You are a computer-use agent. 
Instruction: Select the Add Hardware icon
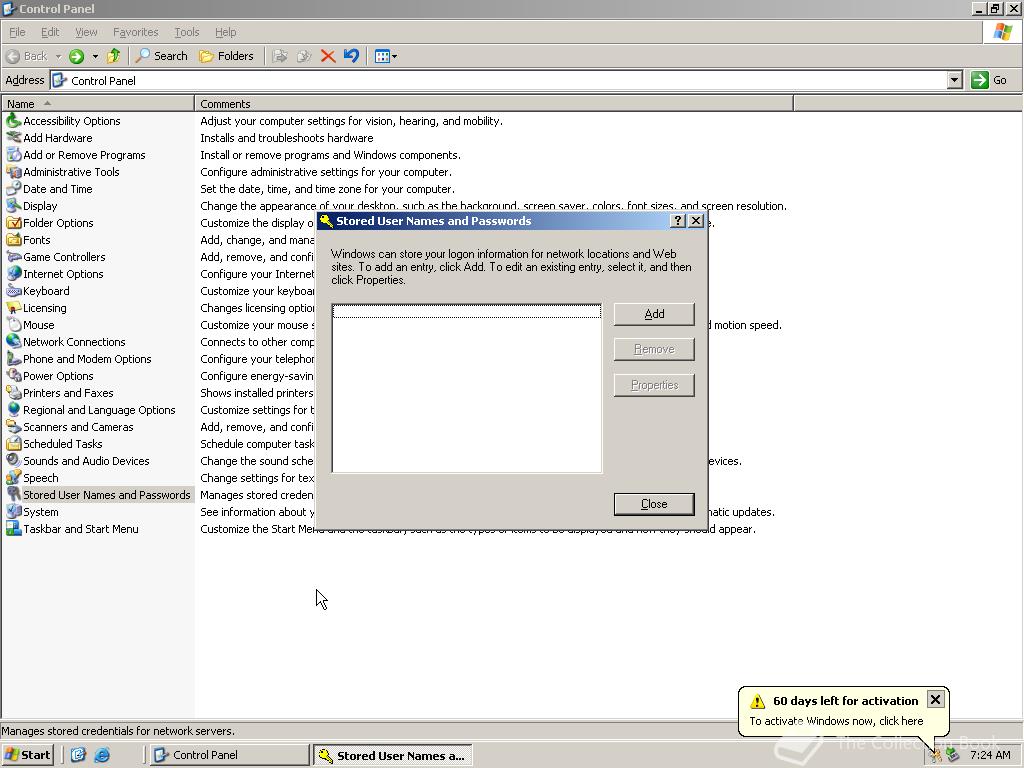13,138
